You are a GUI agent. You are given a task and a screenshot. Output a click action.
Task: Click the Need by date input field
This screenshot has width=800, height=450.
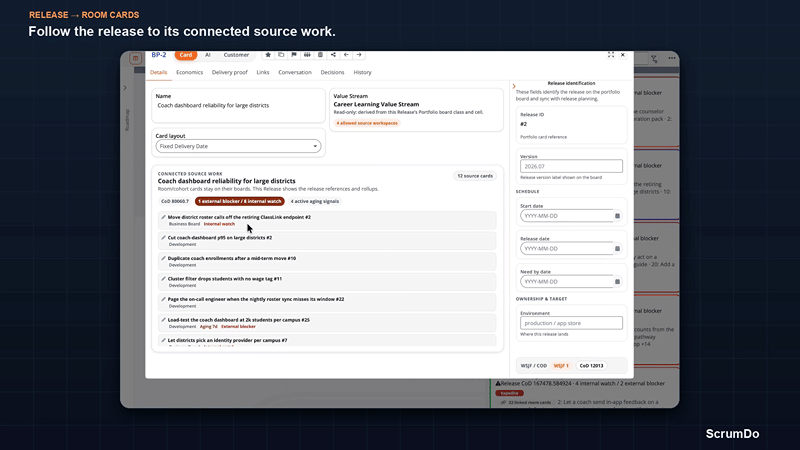(566, 282)
